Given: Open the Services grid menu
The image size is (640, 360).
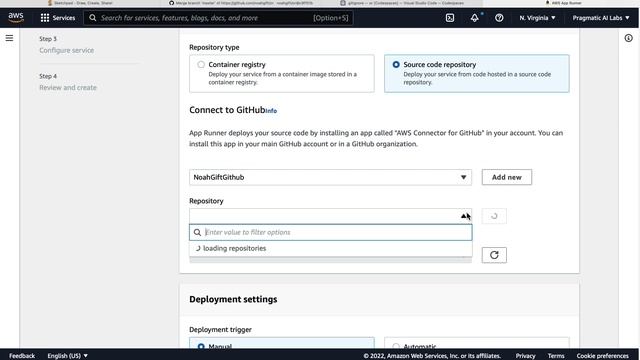Looking at the screenshot, I should (x=58, y=18).
